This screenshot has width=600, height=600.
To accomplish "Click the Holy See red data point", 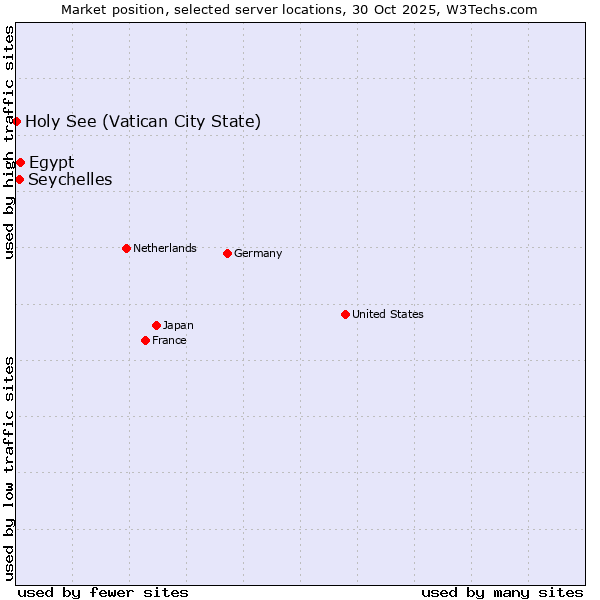I will coord(17,121).
